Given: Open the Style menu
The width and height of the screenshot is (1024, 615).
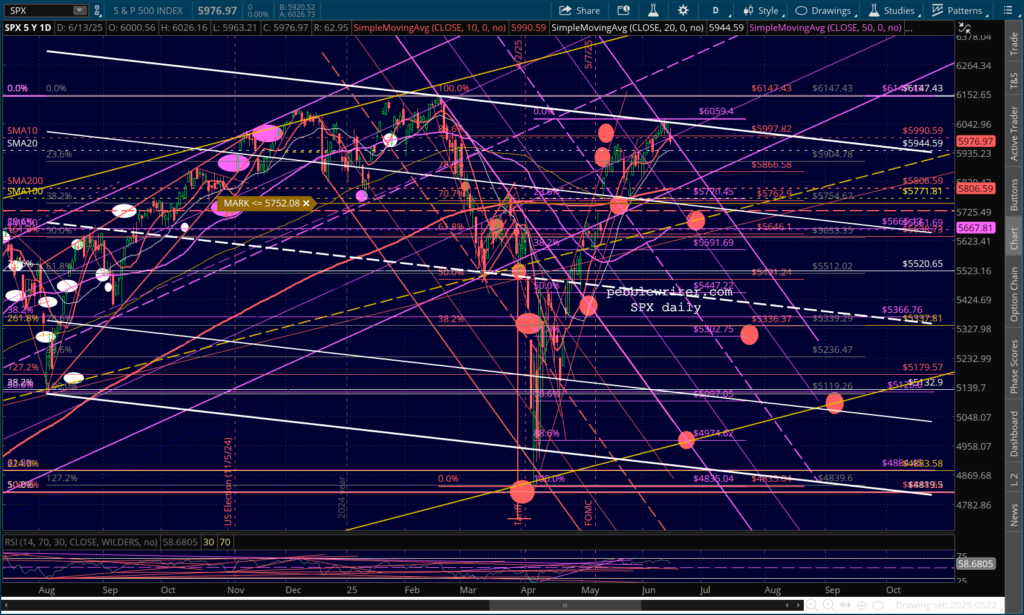Looking at the screenshot, I should pyautogui.click(x=760, y=10).
